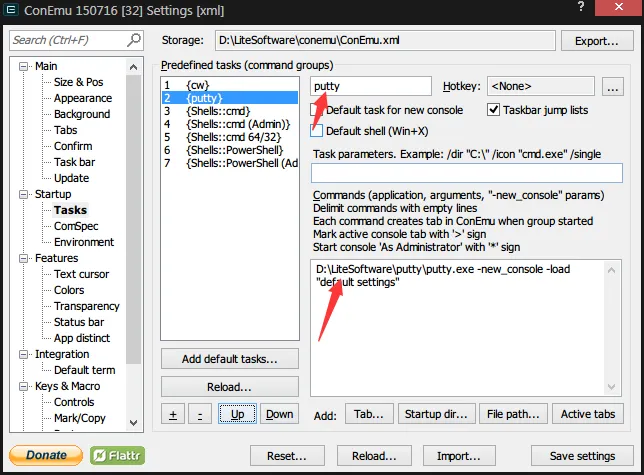This screenshot has height=475, width=644.
Task: Click Export... button
Action: [597, 41]
